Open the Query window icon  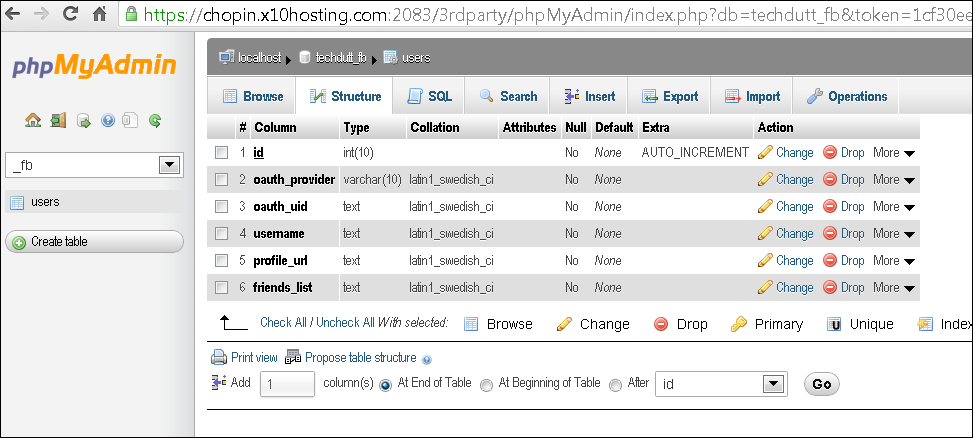[83, 120]
